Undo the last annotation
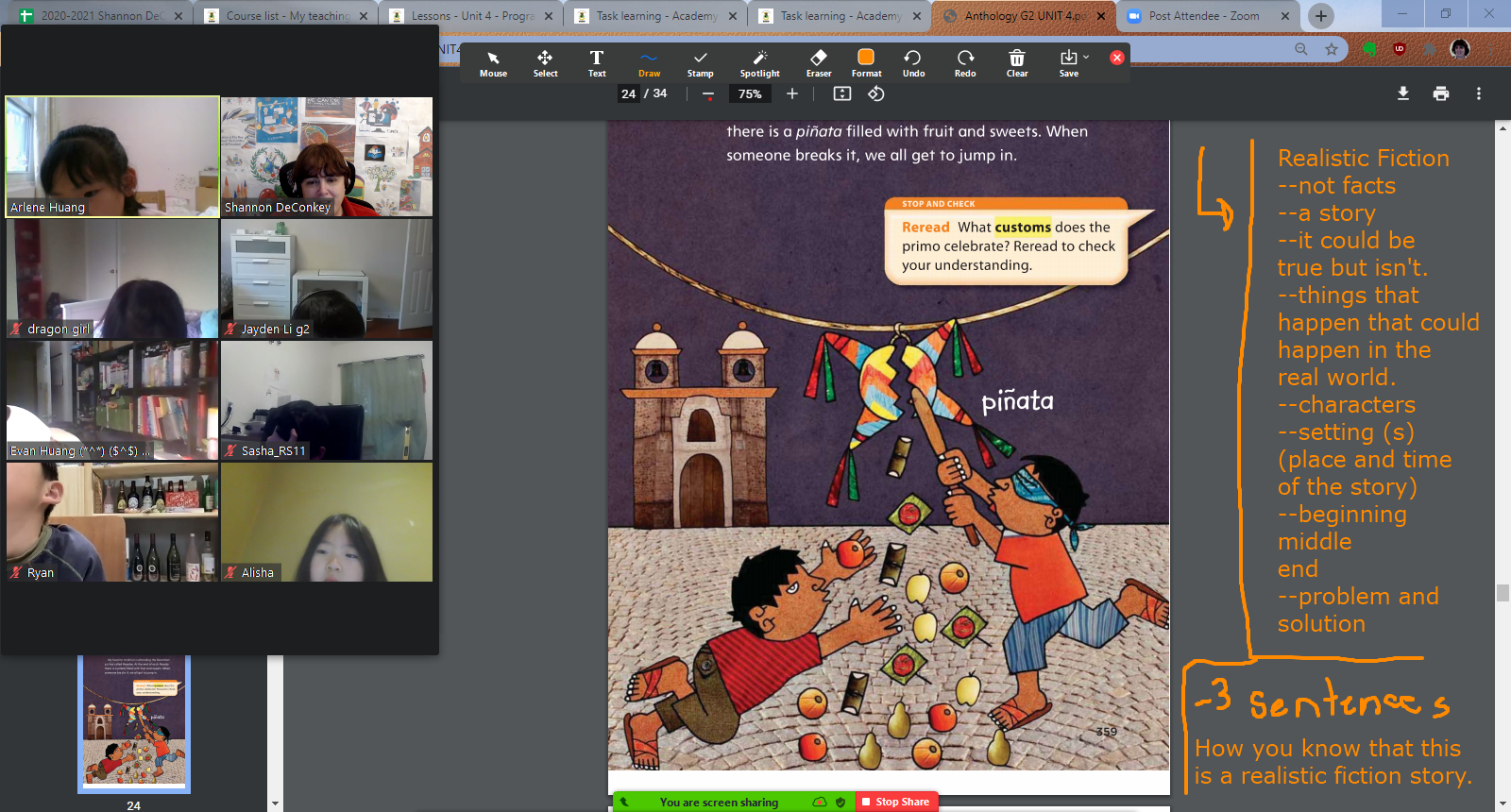 pos(913,63)
